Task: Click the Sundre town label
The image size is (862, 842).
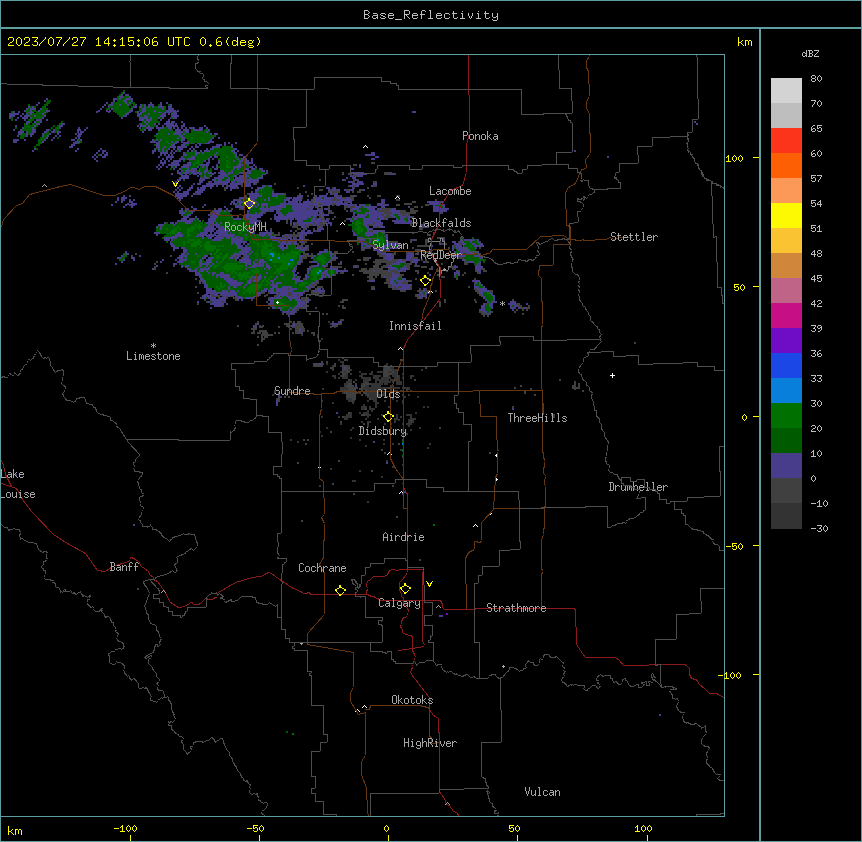Action: click(292, 391)
